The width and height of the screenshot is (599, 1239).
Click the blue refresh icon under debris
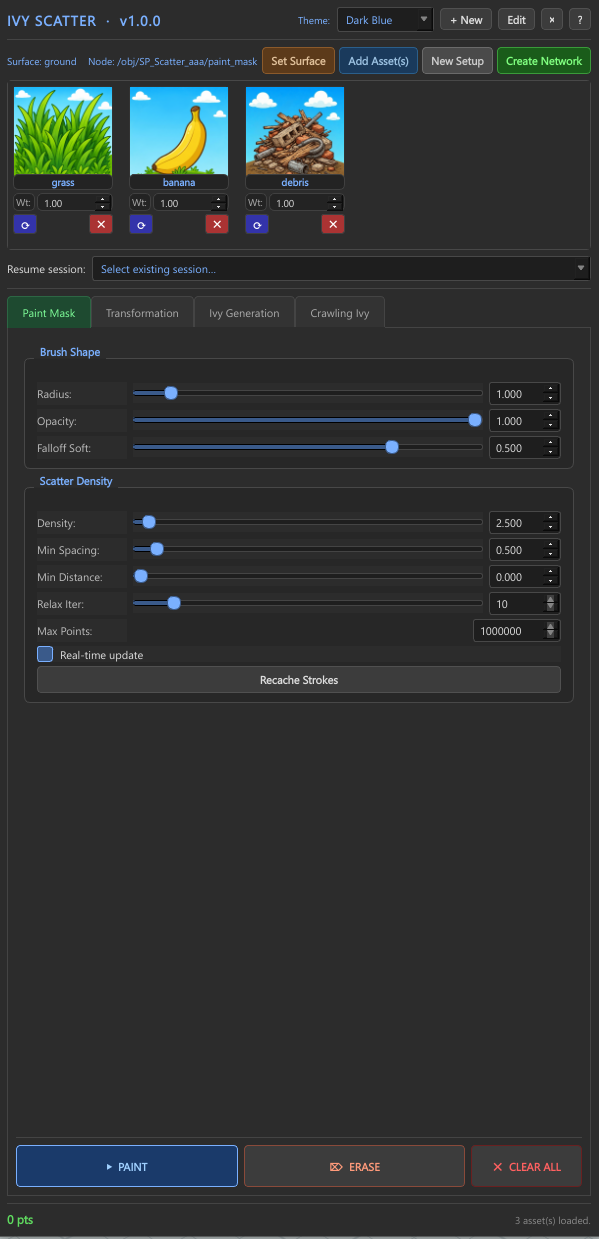click(x=257, y=225)
